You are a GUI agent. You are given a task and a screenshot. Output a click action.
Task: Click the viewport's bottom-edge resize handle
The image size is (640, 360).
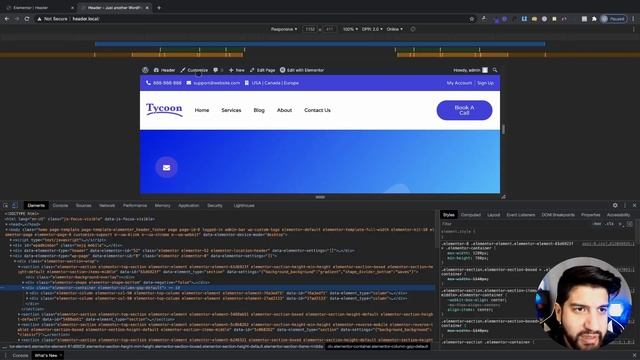point(320,197)
